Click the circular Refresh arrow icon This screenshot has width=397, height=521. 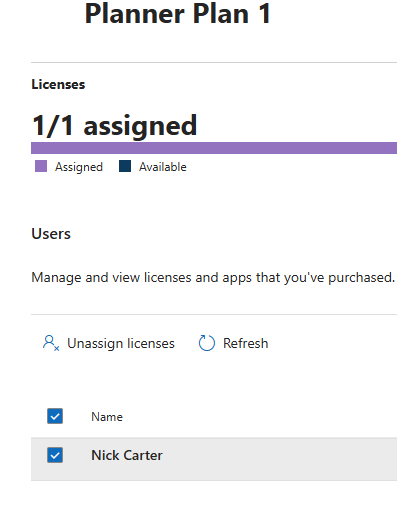tap(207, 343)
